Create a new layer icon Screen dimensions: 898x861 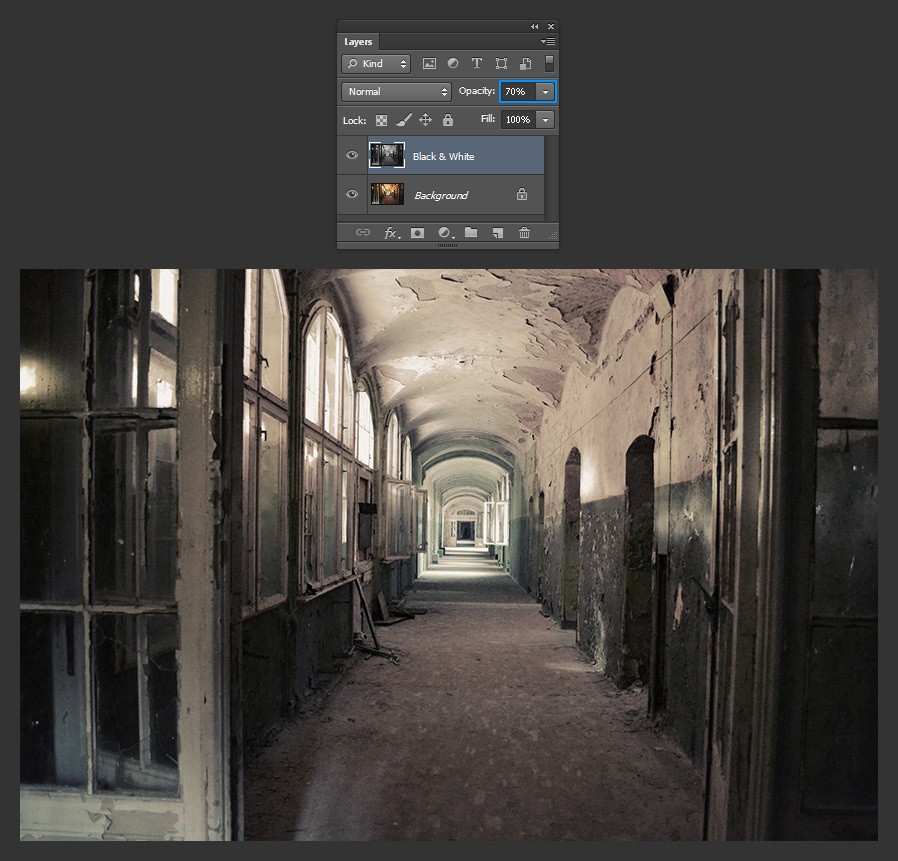[x=498, y=233]
